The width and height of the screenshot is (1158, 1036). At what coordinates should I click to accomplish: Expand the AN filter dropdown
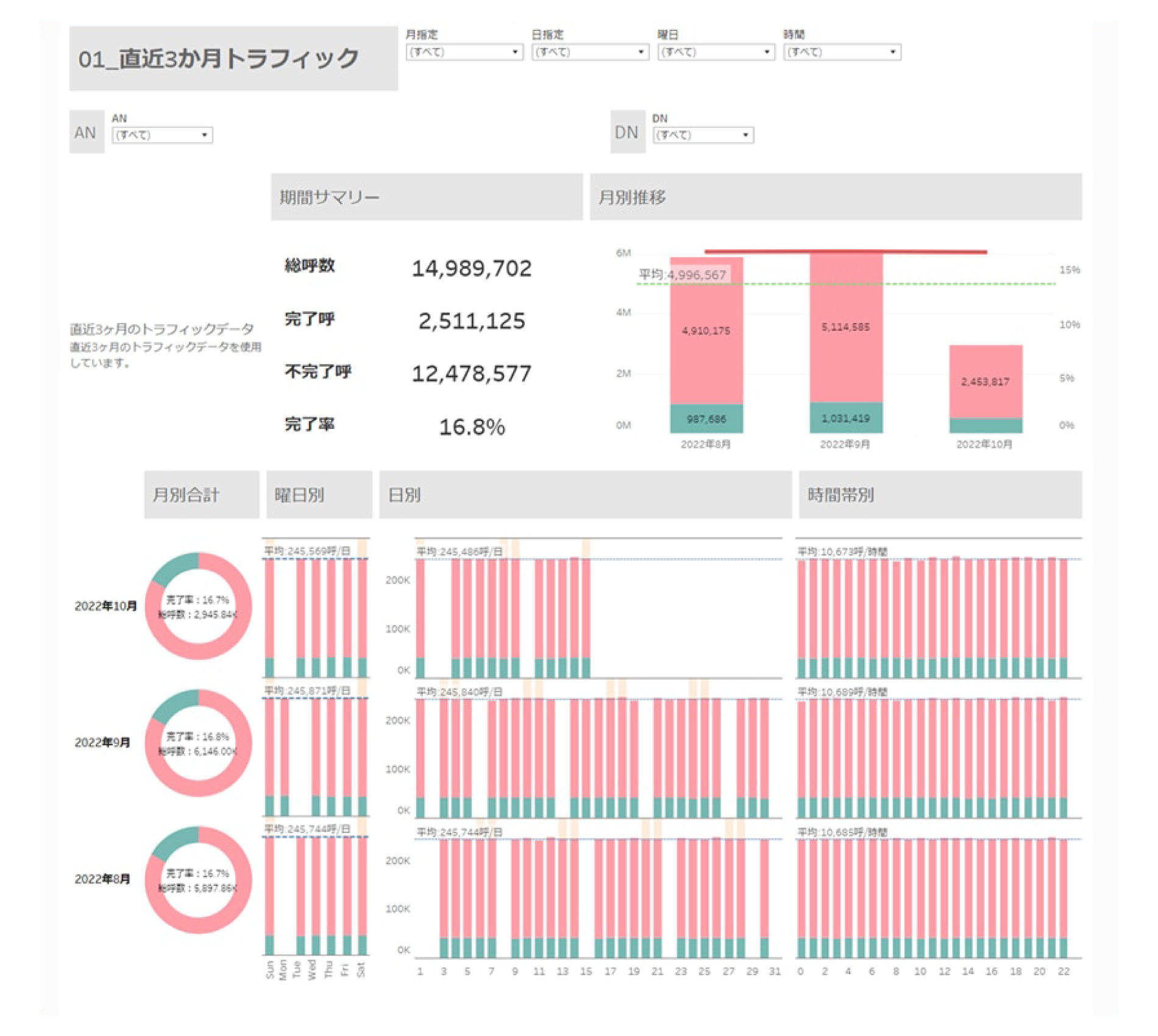162,135
